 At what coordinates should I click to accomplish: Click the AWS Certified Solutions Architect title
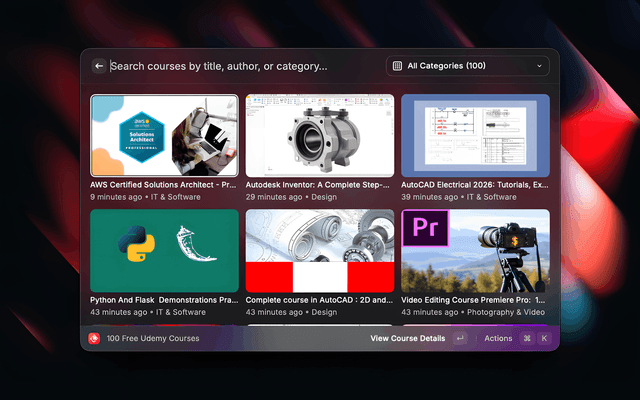164,185
